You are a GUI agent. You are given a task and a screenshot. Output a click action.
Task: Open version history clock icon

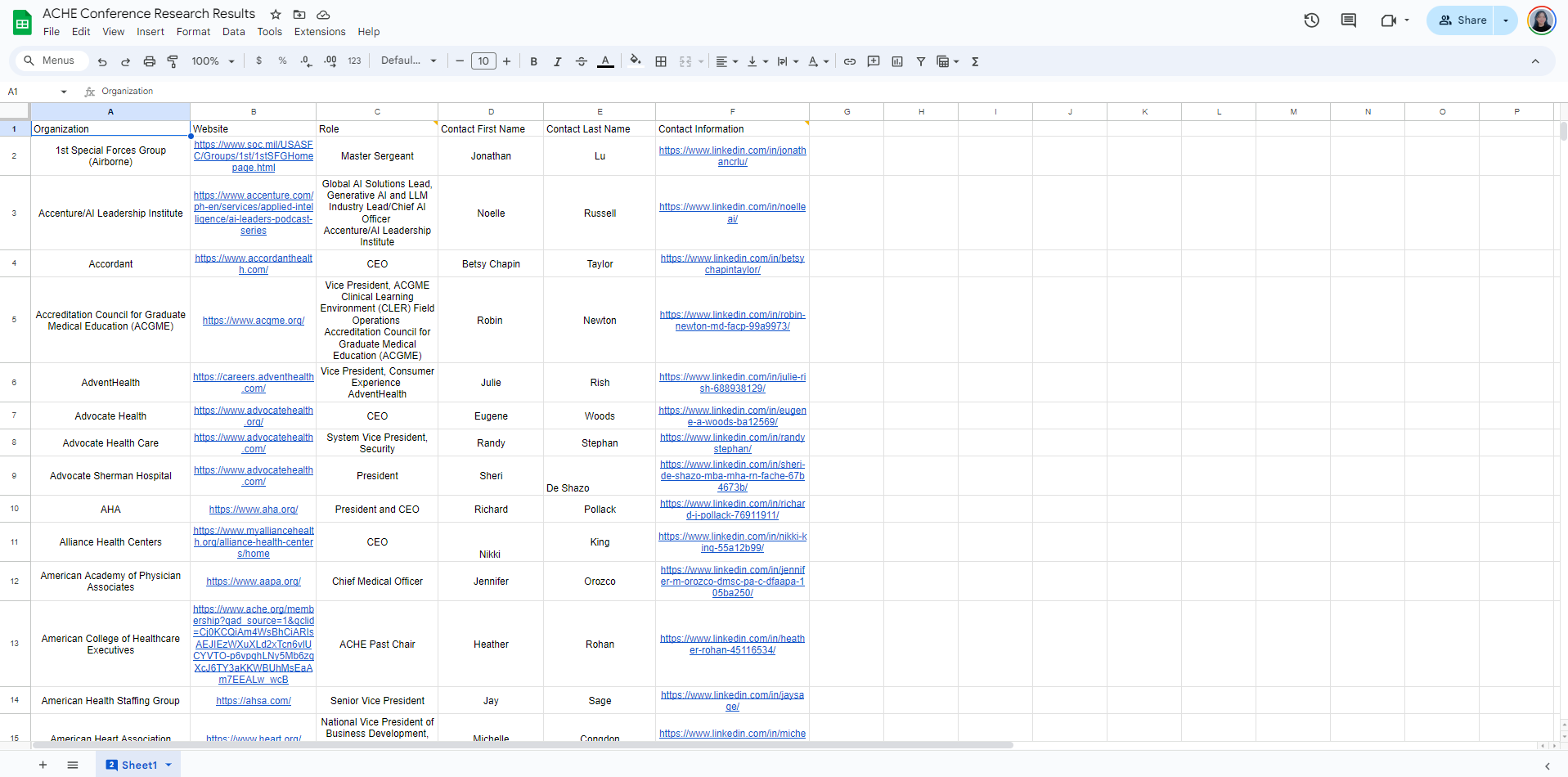click(x=1312, y=20)
